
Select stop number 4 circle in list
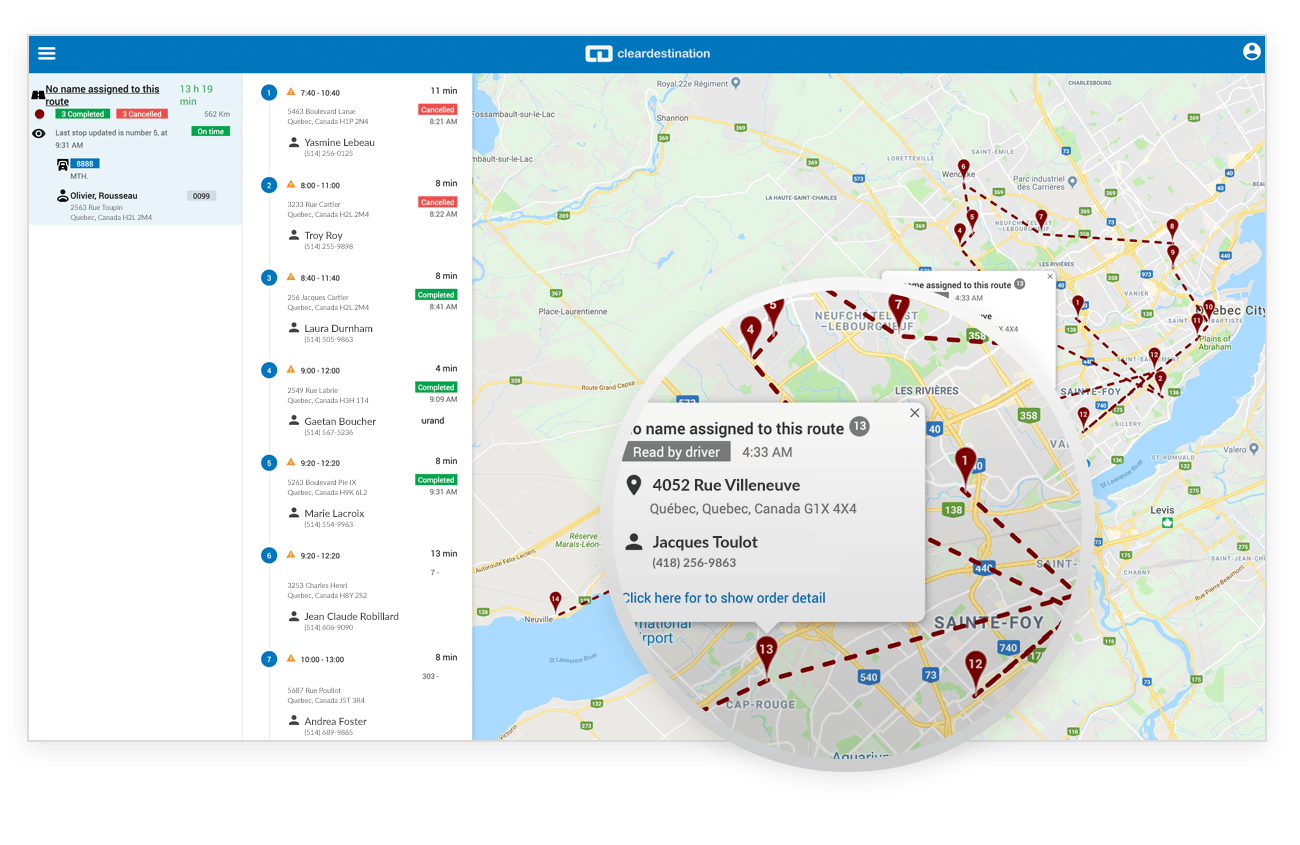pos(268,370)
